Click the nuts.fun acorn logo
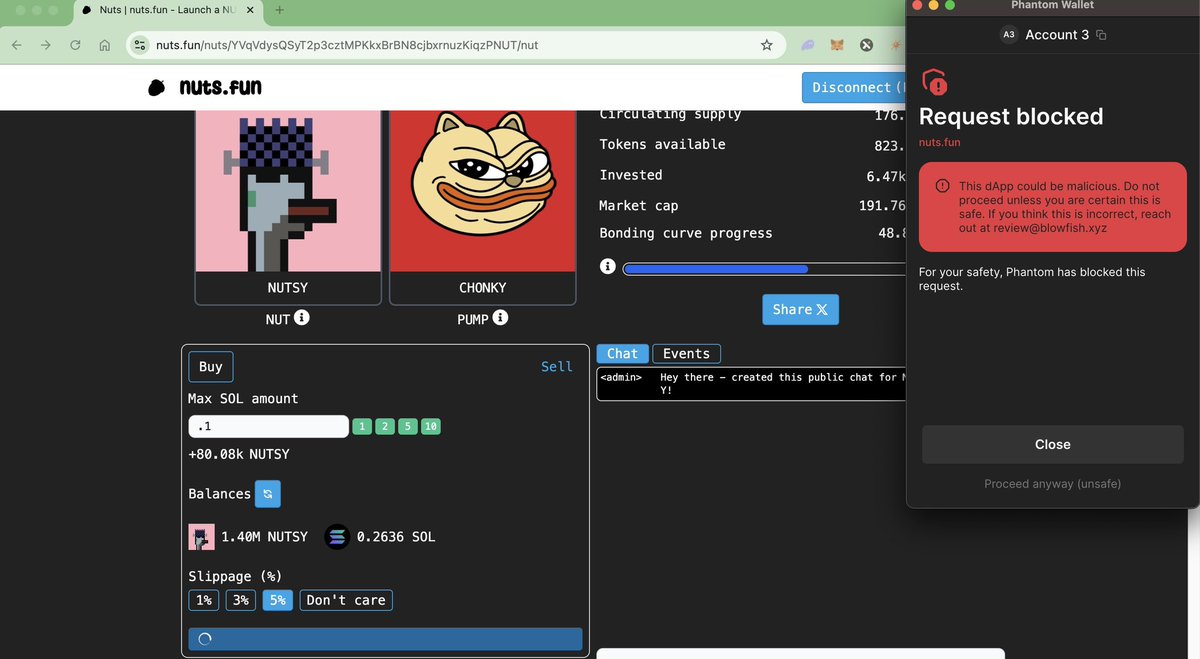The image size is (1200, 659). click(156, 88)
